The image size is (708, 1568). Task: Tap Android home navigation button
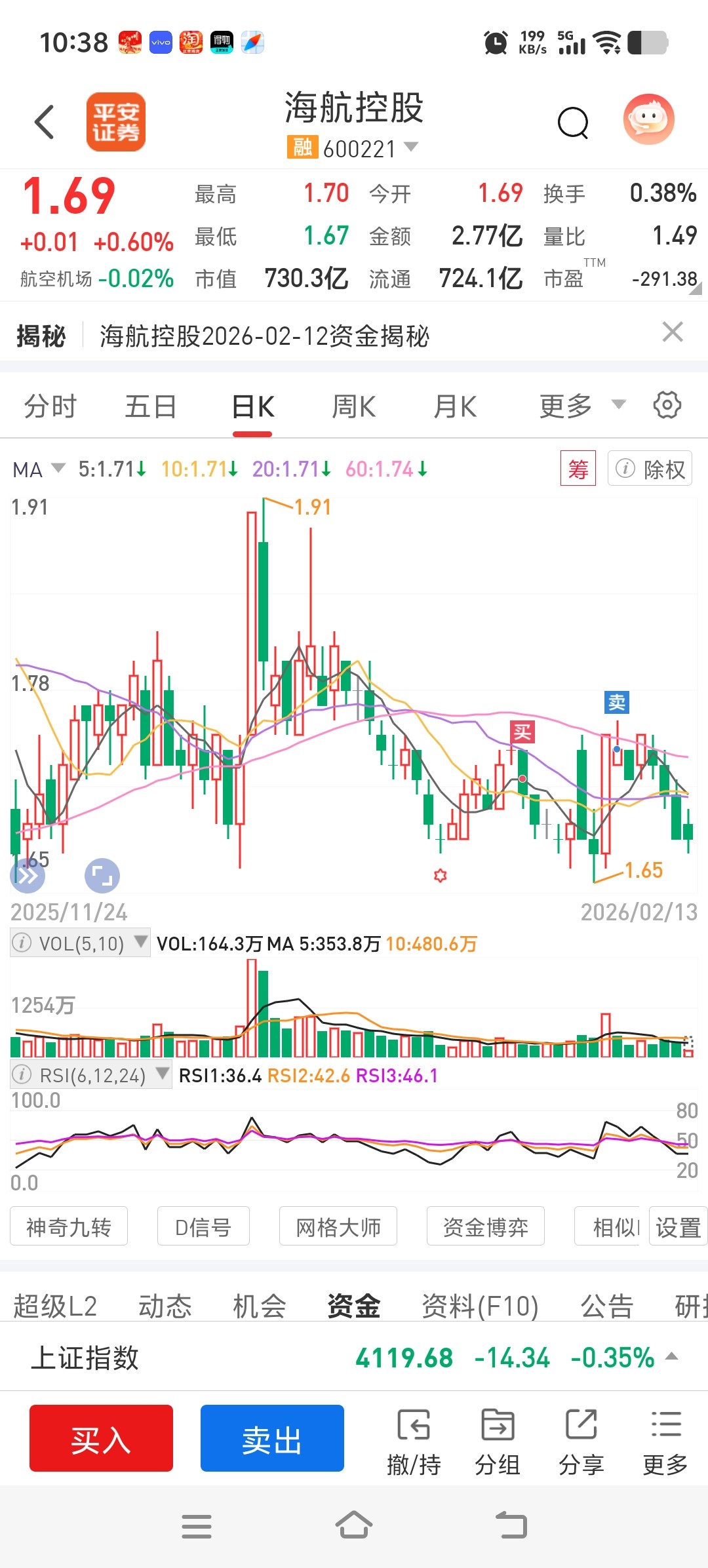pos(354,1525)
